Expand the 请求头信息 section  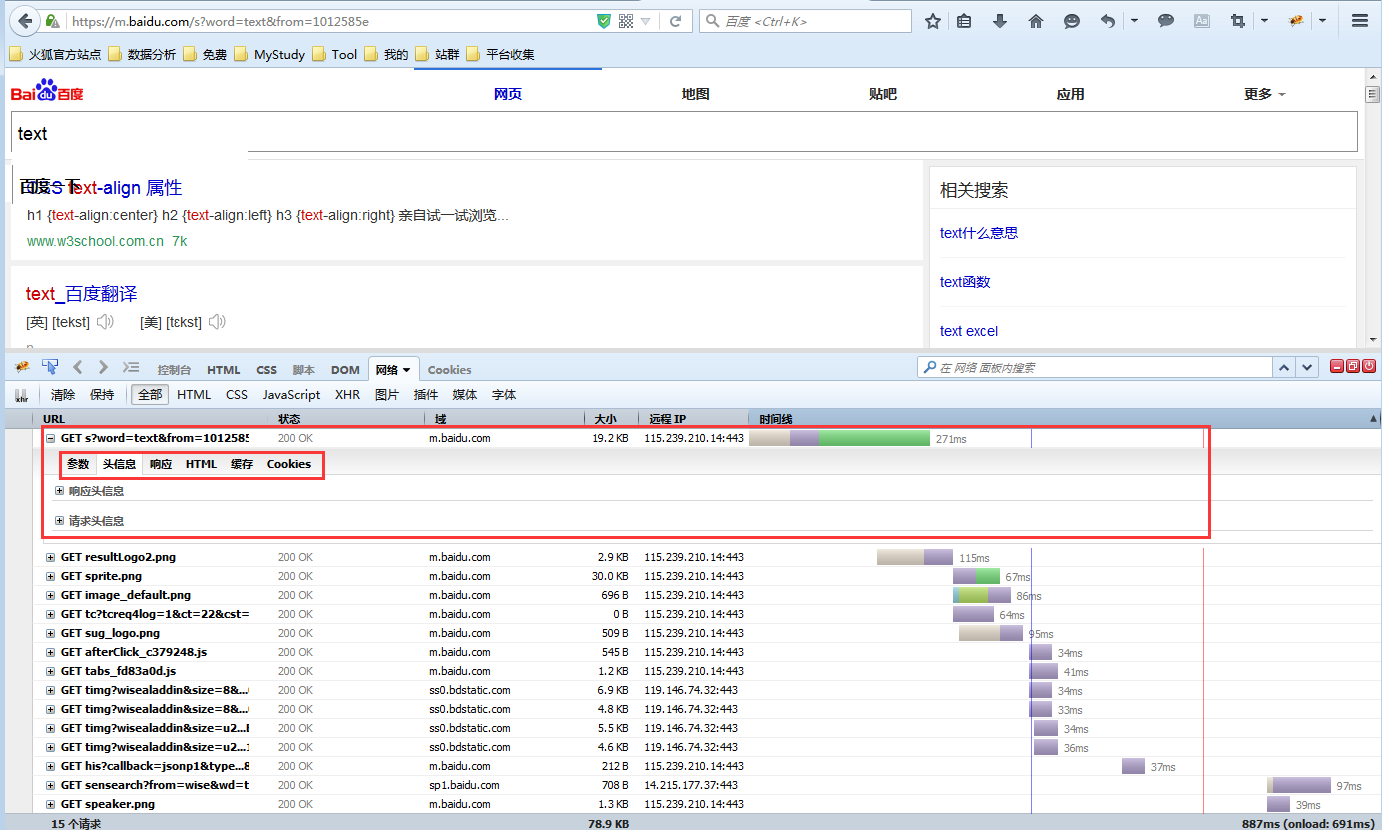coord(60,521)
